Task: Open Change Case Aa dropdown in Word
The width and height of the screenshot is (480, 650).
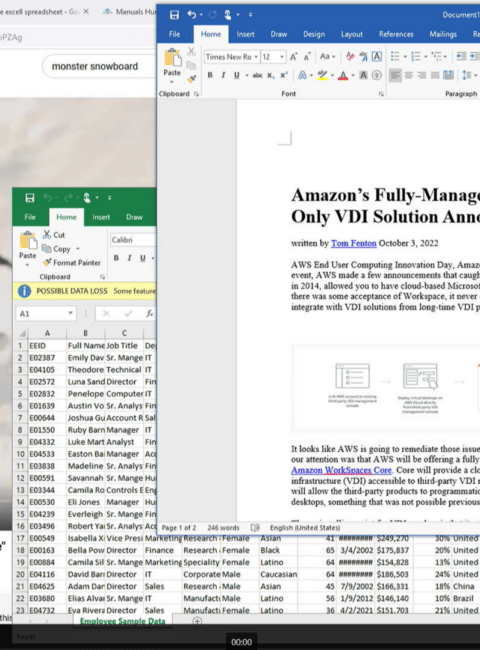Action: pyautogui.click(x=327, y=56)
